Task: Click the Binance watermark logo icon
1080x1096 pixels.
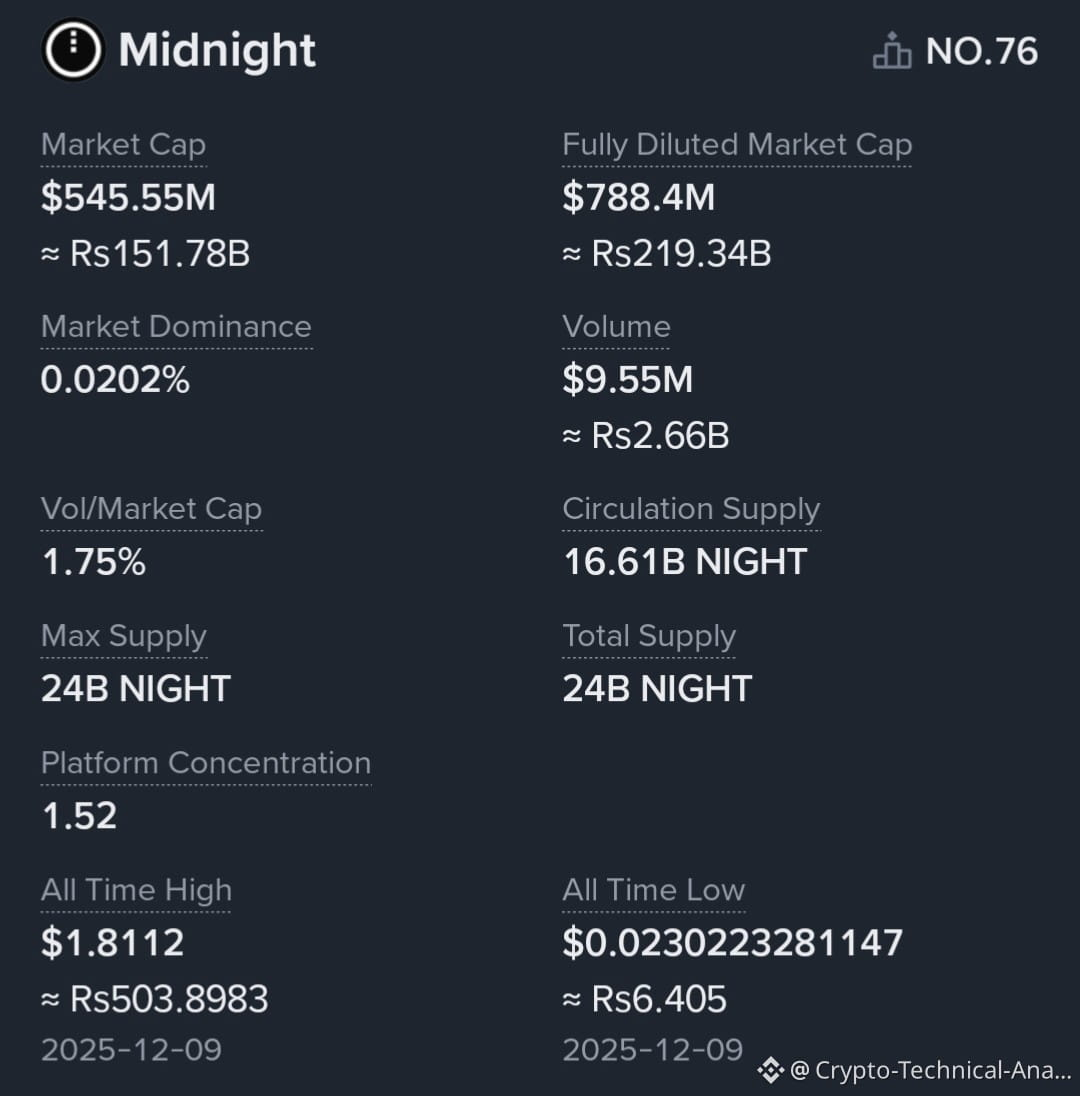Action: pyautogui.click(x=770, y=1069)
